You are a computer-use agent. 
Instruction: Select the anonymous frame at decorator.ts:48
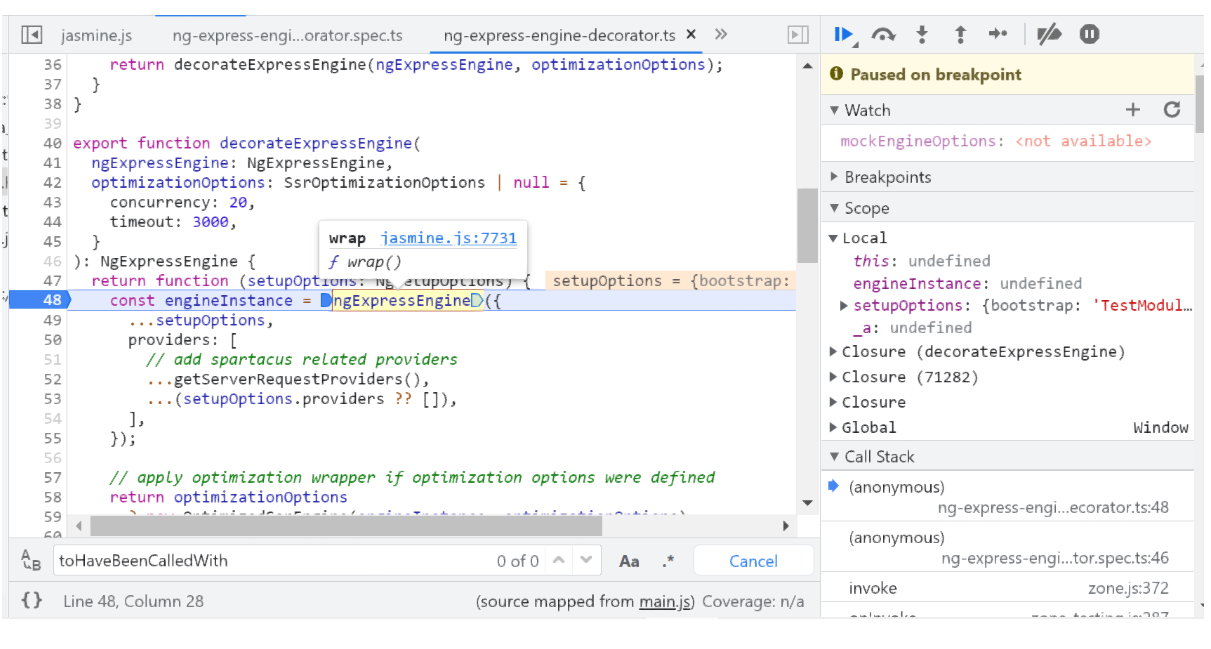coord(1008,497)
